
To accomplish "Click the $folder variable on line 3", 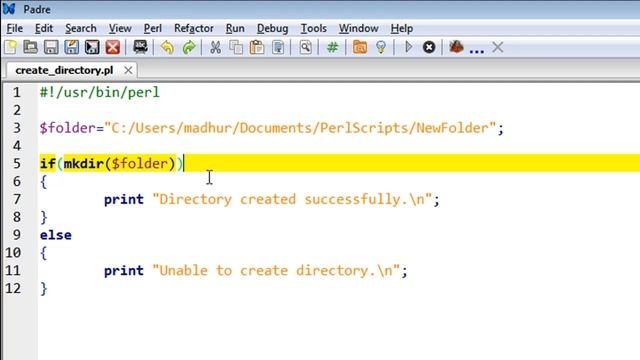I will click(67, 128).
